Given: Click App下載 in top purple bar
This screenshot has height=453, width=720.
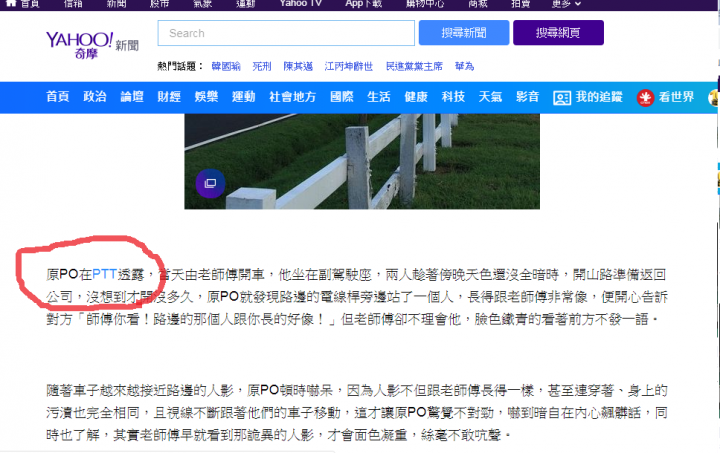Looking at the screenshot, I should (364, 3).
